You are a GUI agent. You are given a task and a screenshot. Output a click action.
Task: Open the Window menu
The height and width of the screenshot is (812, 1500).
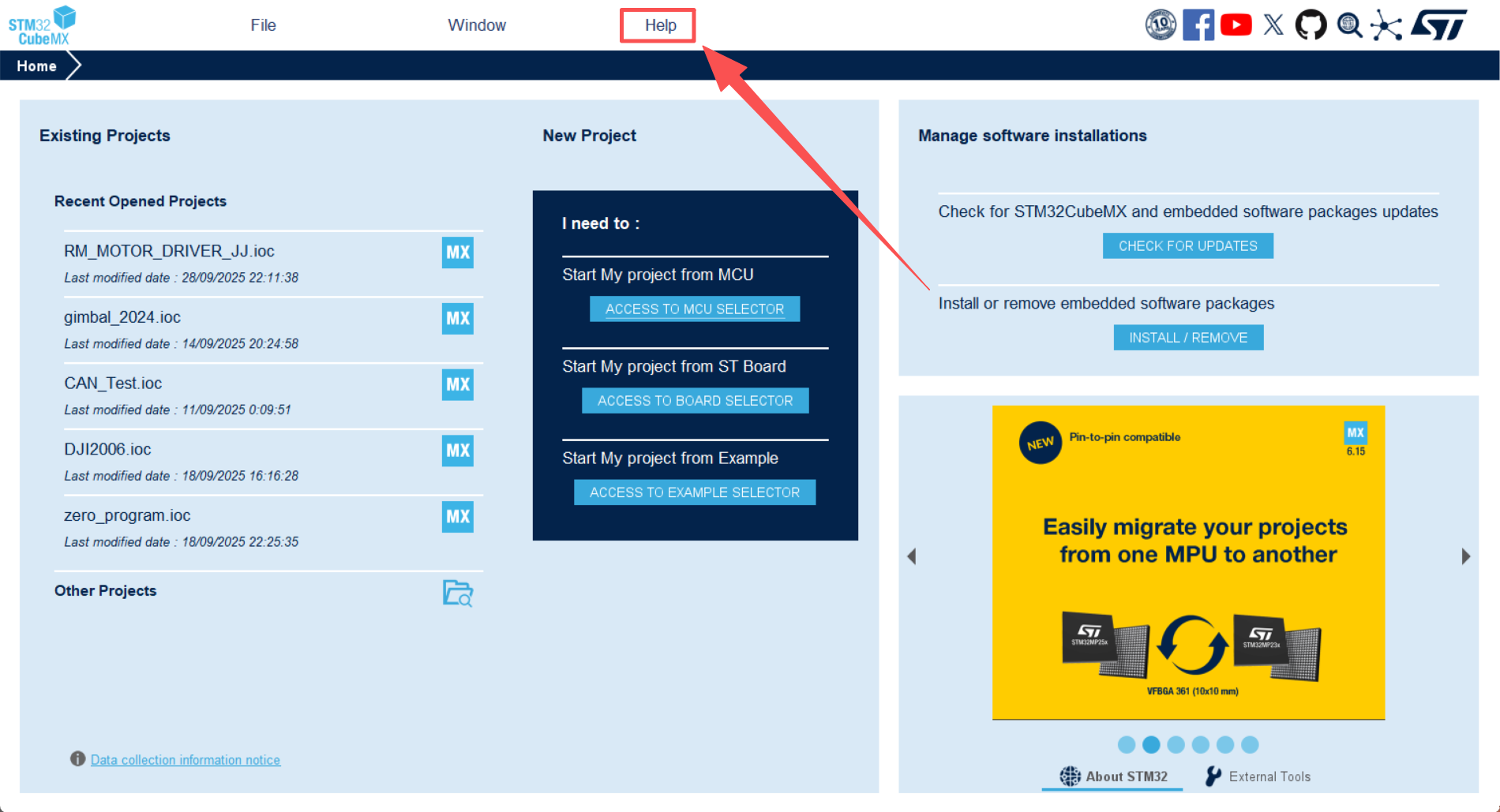click(x=477, y=25)
